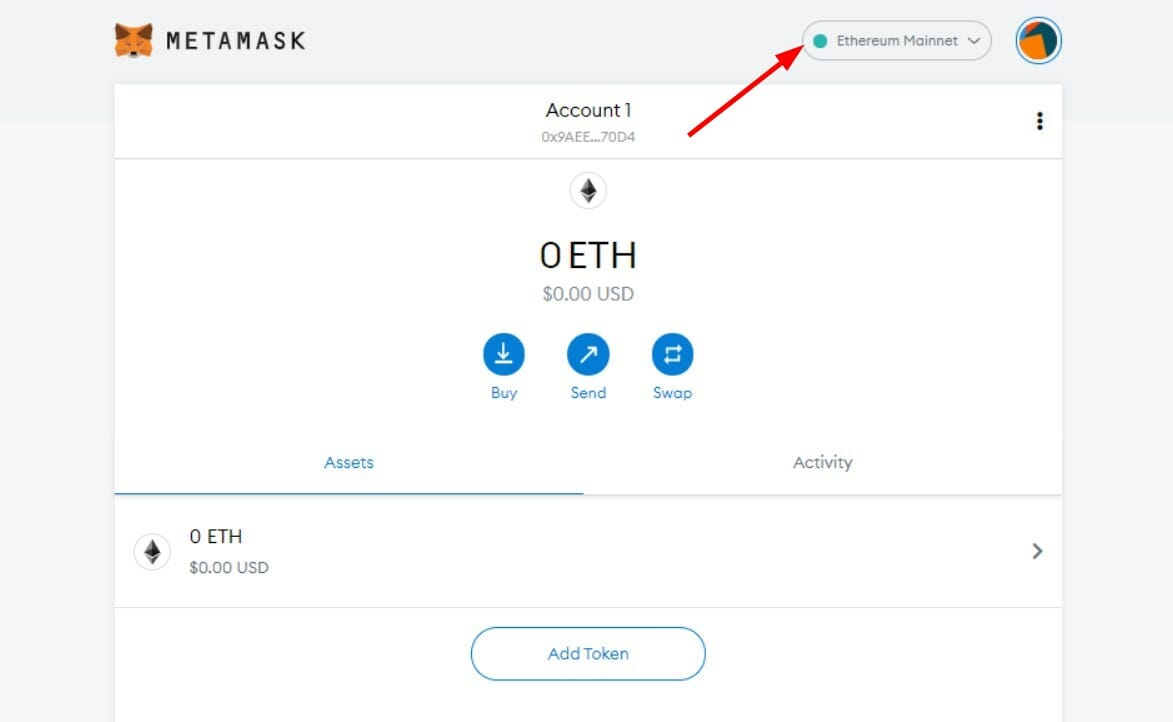This screenshot has height=722, width=1173.
Task: Select the Send icon
Action: tap(588, 354)
